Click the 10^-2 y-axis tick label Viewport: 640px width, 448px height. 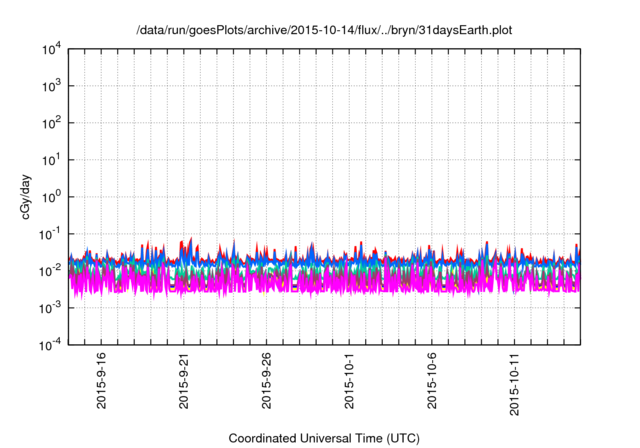(50, 271)
